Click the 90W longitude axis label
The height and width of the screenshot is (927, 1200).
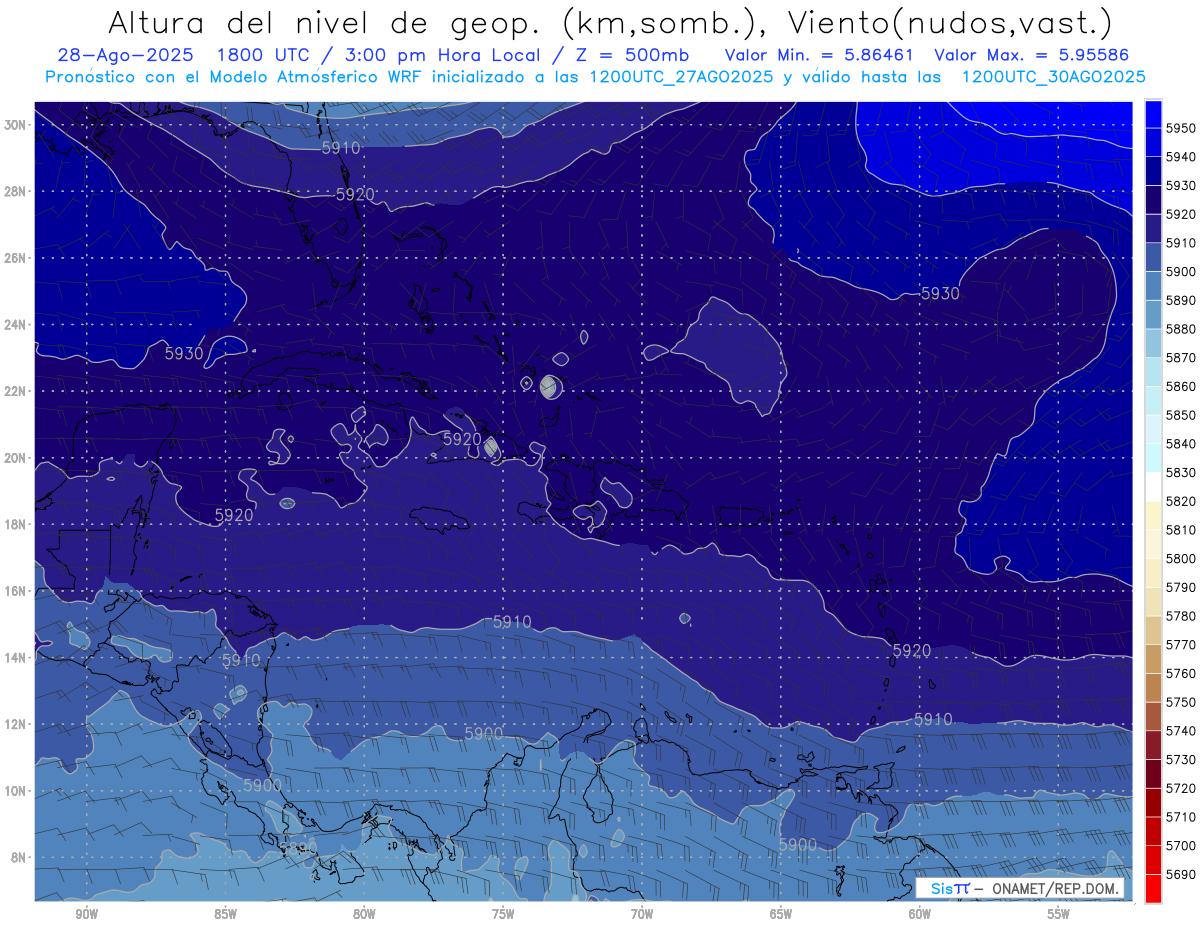(x=86, y=914)
